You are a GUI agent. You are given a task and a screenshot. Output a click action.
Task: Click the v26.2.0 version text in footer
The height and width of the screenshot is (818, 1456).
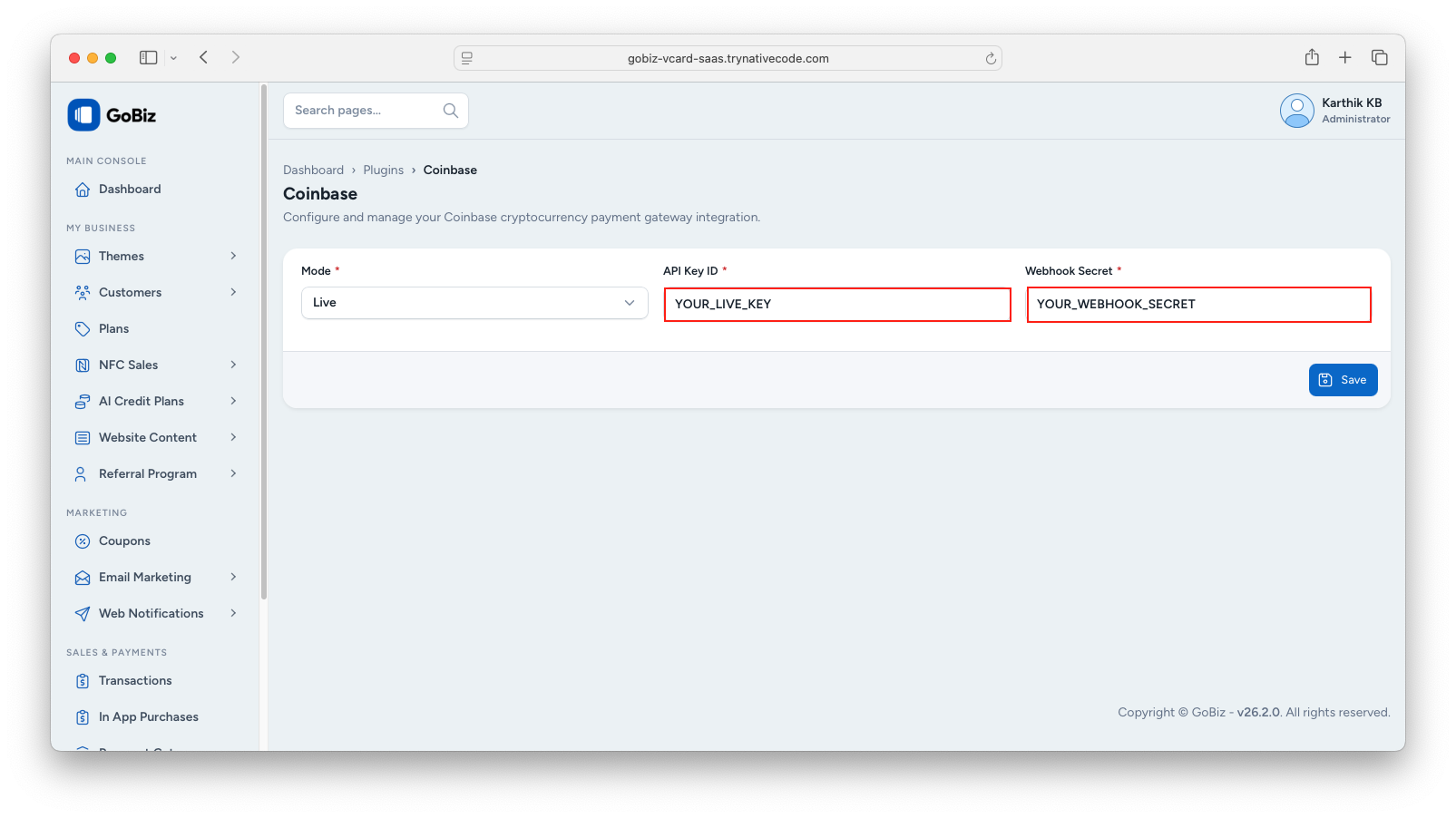click(1258, 713)
